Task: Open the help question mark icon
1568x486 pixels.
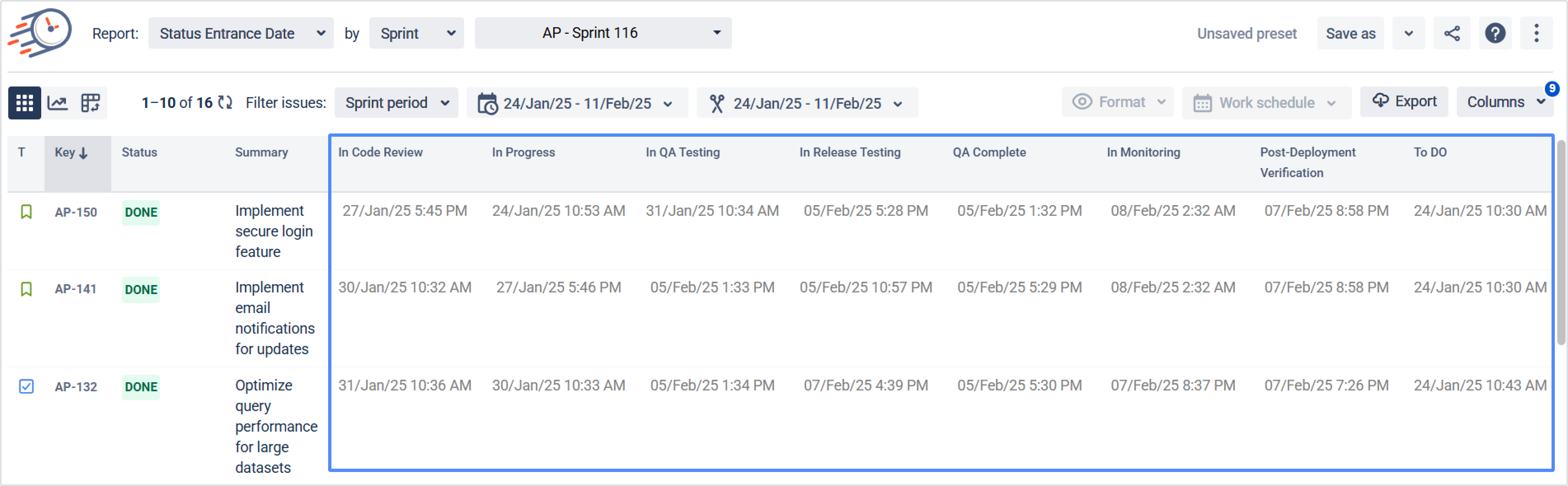Action: [x=1495, y=33]
